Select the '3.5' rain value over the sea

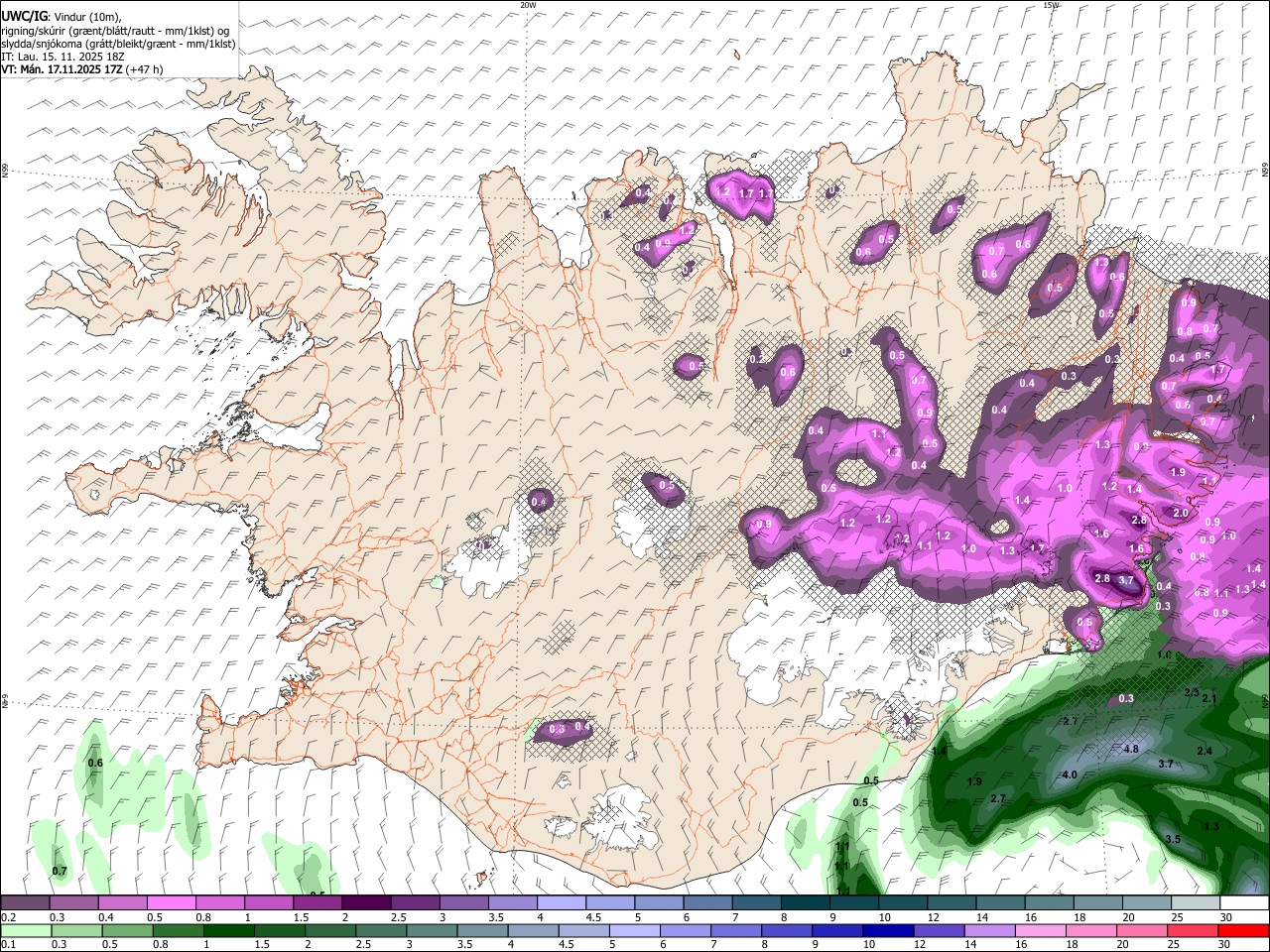point(1173,840)
